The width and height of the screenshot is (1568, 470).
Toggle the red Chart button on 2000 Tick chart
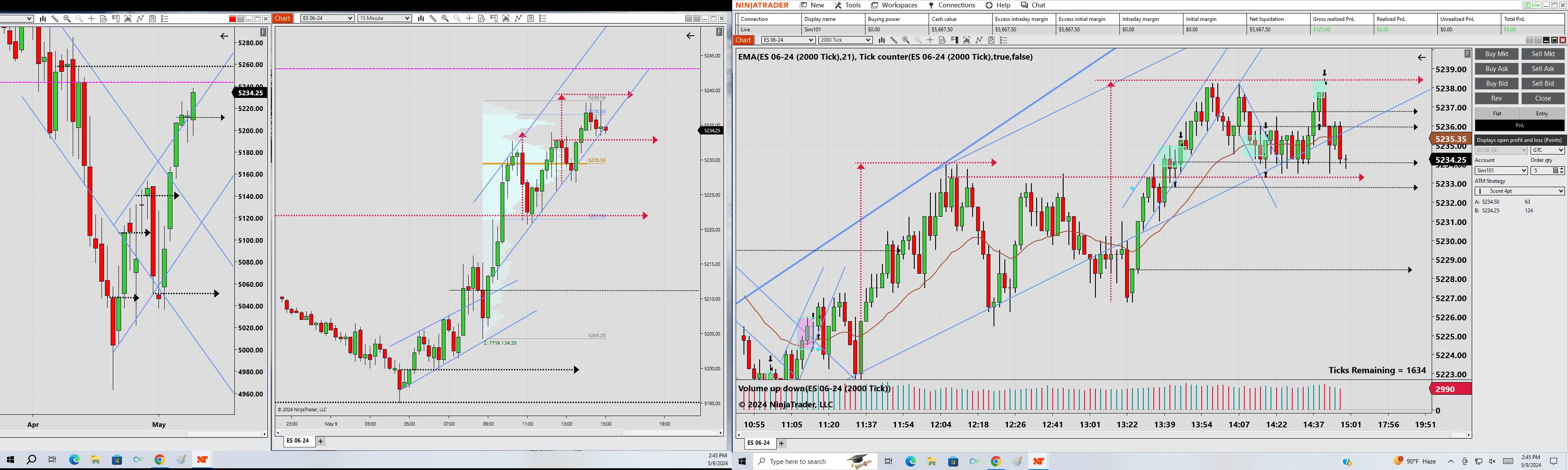(x=744, y=40)
